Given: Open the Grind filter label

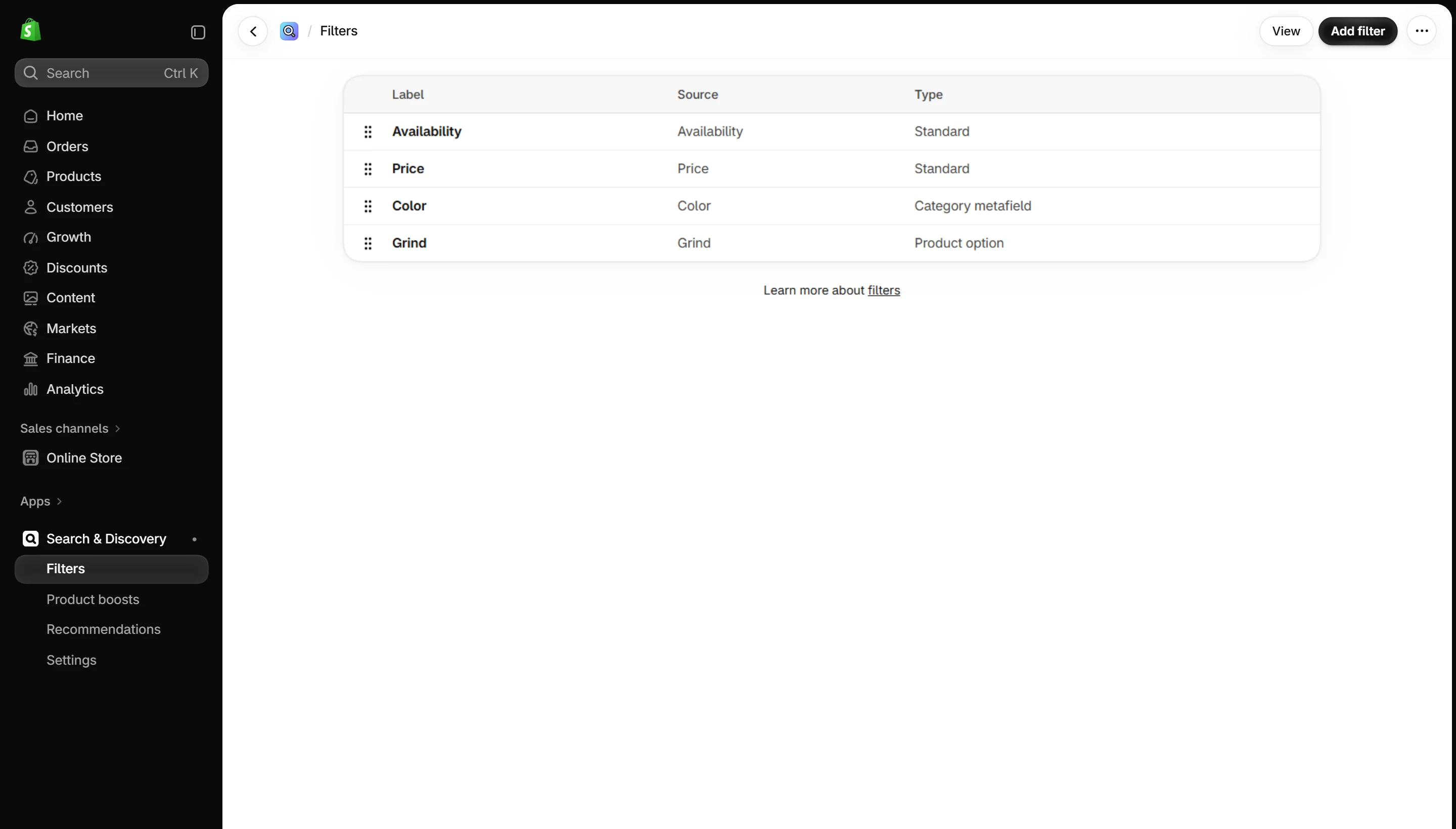Looking at the screenshot, I should [x=409, y=243].
